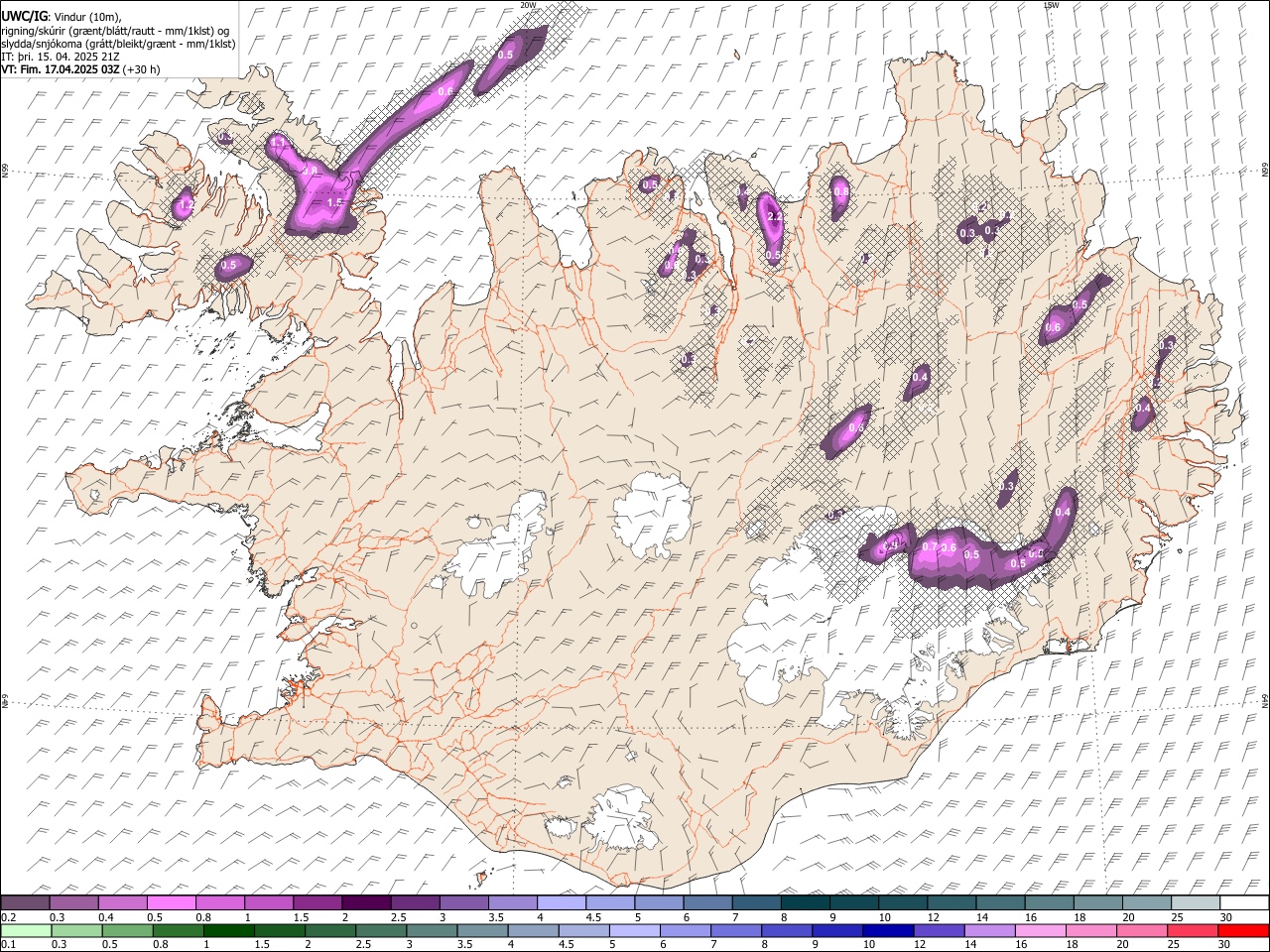Select rain scale swatch between 2 and 2.5
This screenshot has width=1270, height=952.
click(x=329, y=930)
